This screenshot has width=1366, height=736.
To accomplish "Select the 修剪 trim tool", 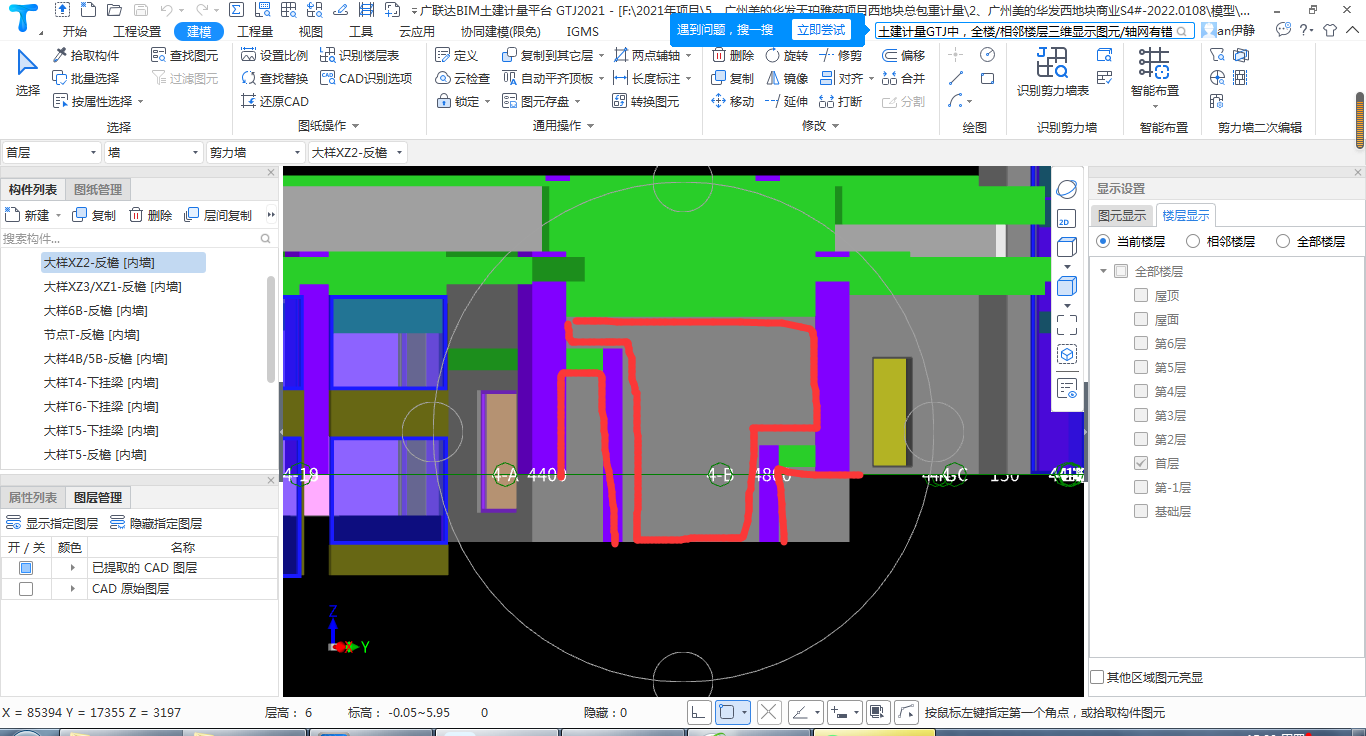I will (840, 55).
